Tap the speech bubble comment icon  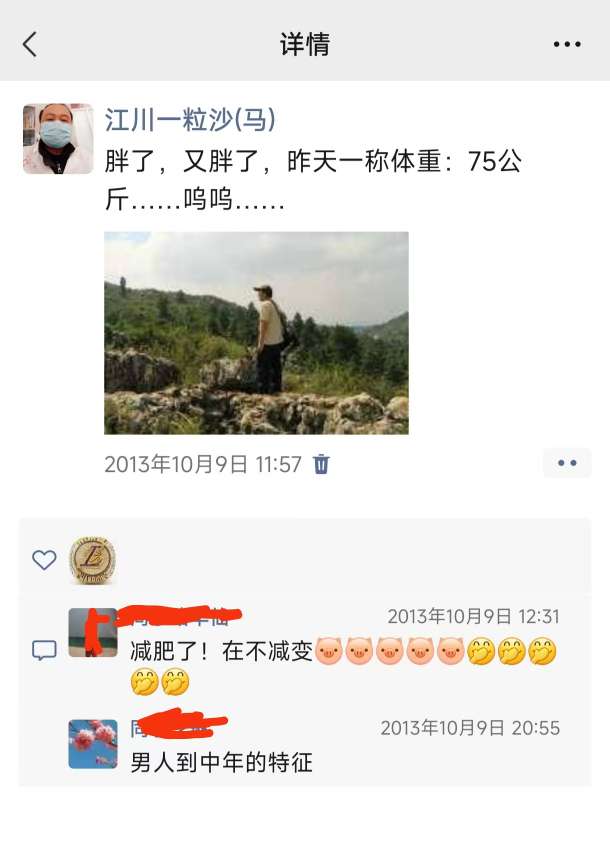pyautogui.click(x=44, y=651)
